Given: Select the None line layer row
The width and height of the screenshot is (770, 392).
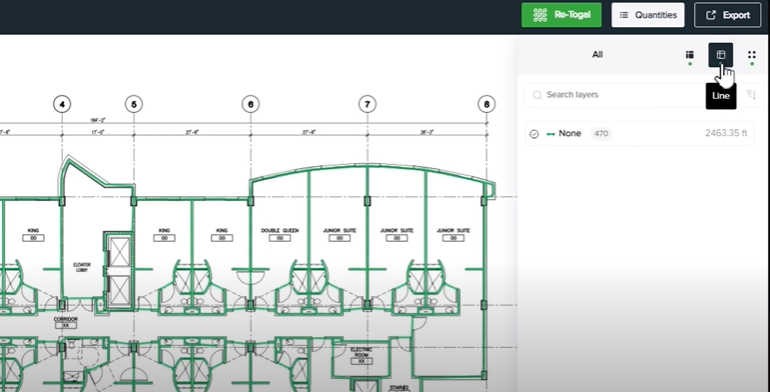Looking at the screenshot, I should [x=639, y=134].
